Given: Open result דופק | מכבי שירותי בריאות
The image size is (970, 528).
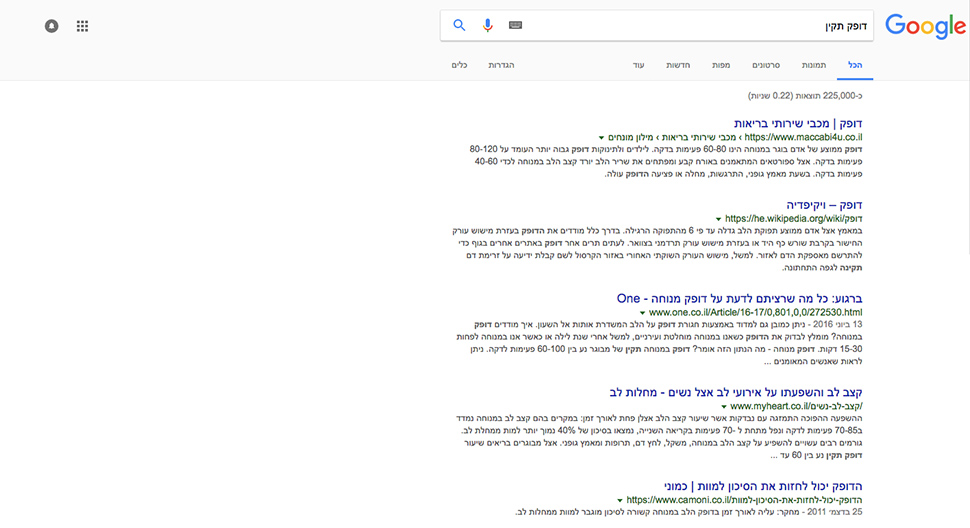Looking at the screenshot, I should coord(798,123).
